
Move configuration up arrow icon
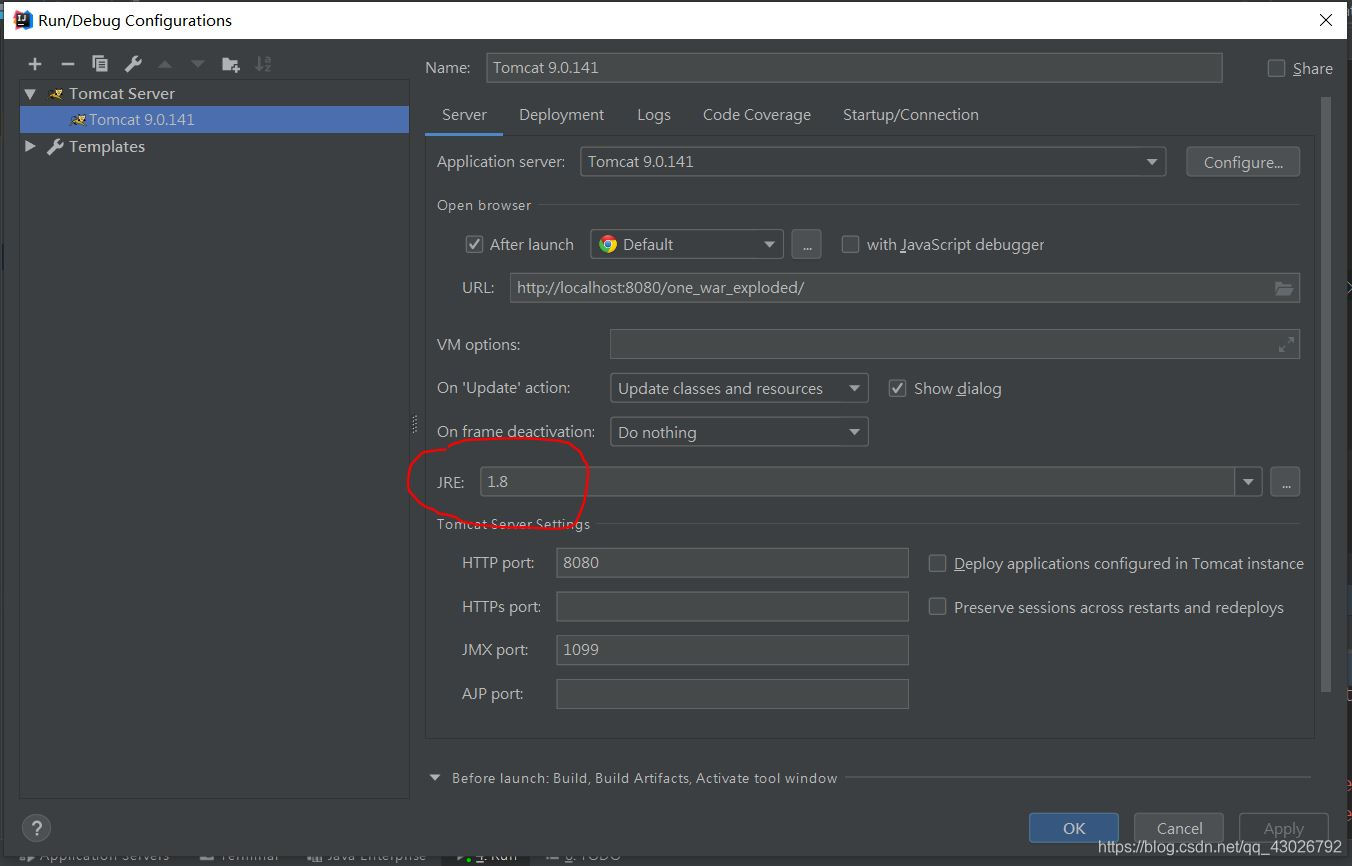tap(165, 64)
